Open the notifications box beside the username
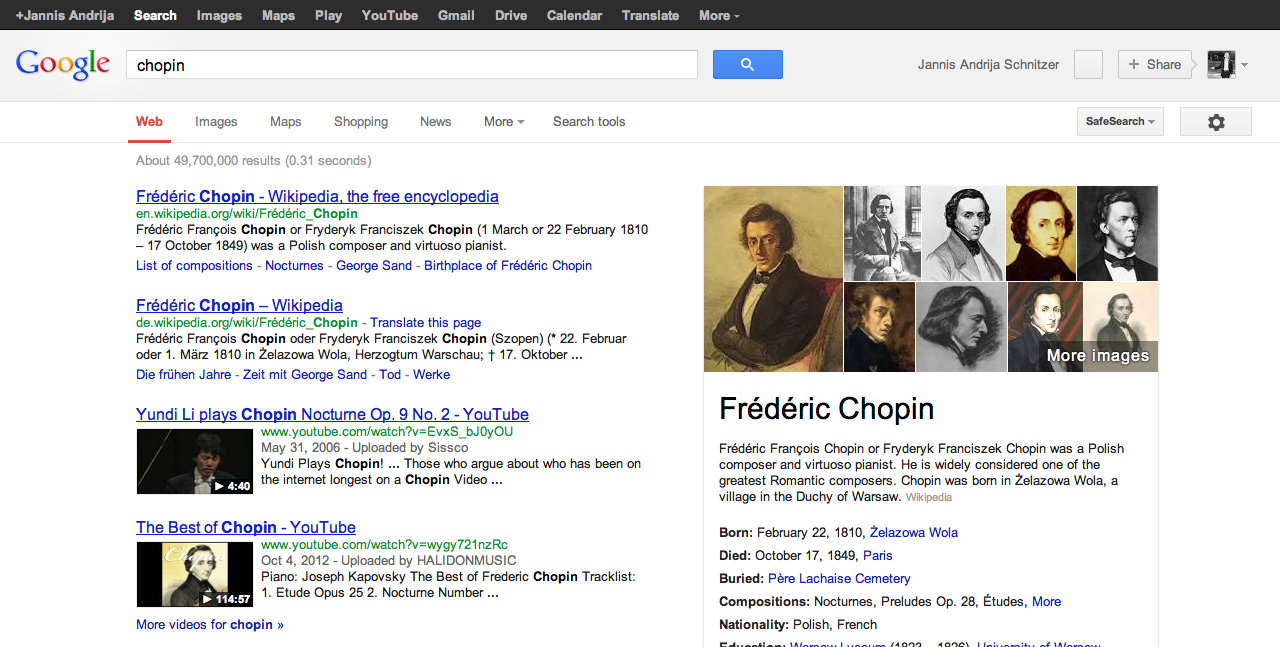This screenshot has width=1280, height=647. pyautogui.click(x=1088, y=64)
